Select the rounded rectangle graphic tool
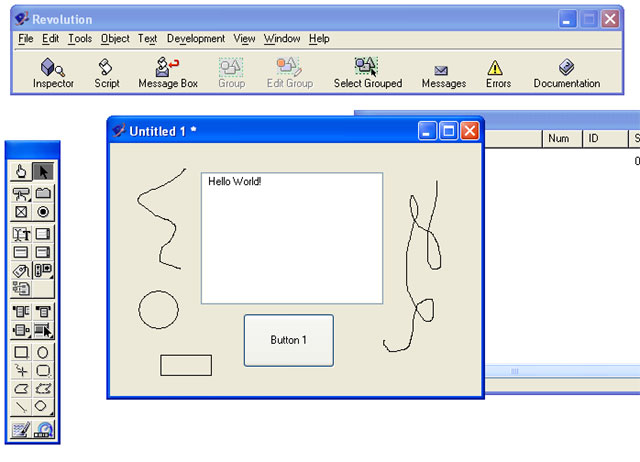The image size is (640, 462). tap(43, 370)
